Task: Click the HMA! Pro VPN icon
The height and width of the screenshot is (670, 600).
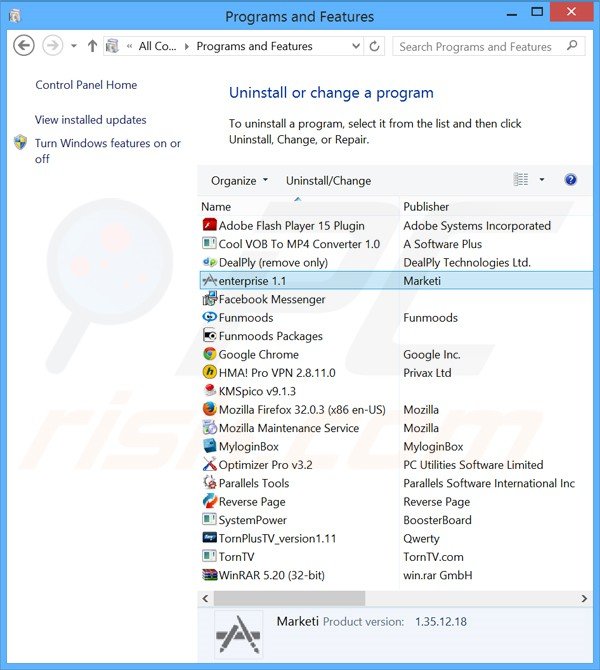Action: pos(209,372)
